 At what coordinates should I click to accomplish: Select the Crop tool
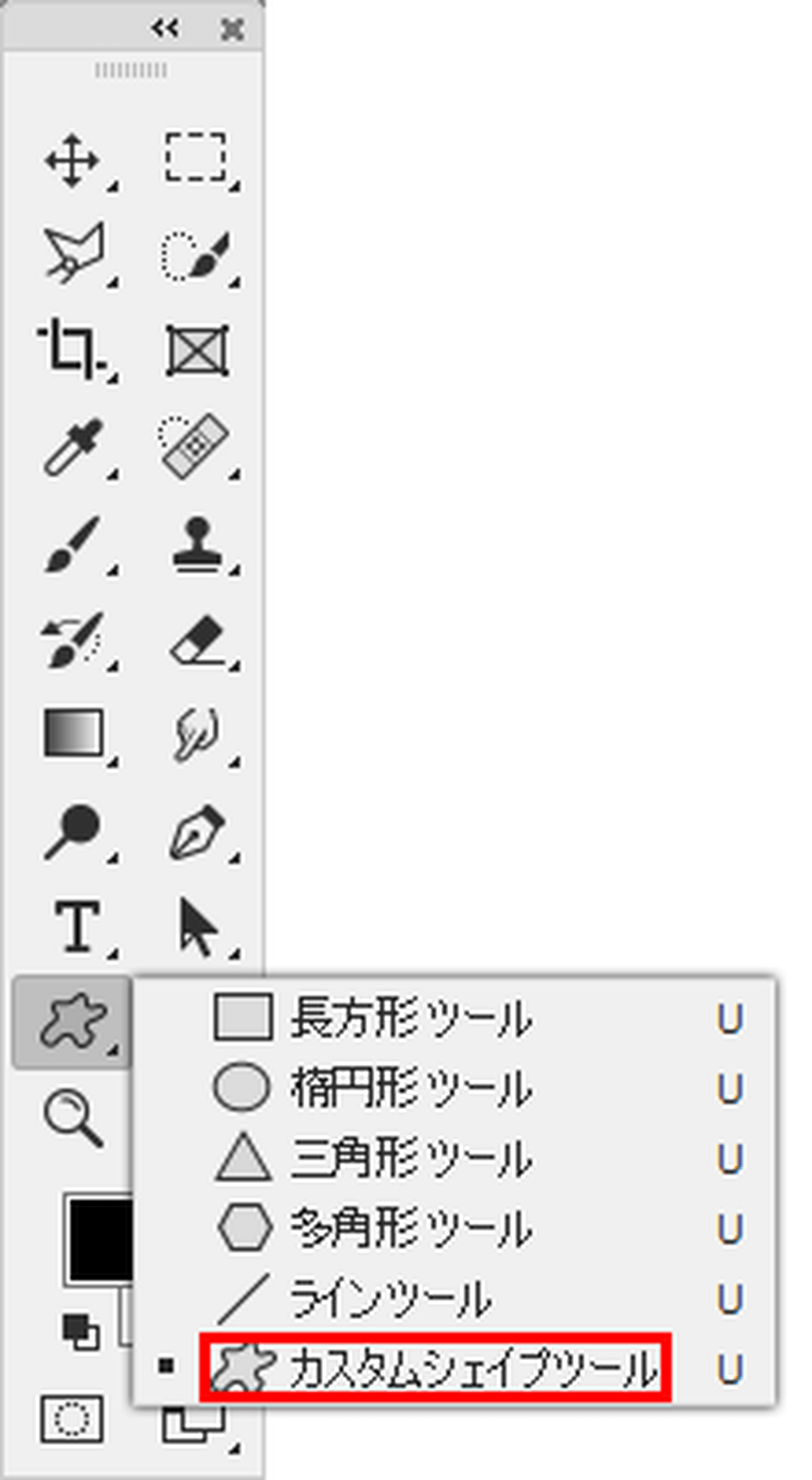pyautogui.click(x=72, y=348)
